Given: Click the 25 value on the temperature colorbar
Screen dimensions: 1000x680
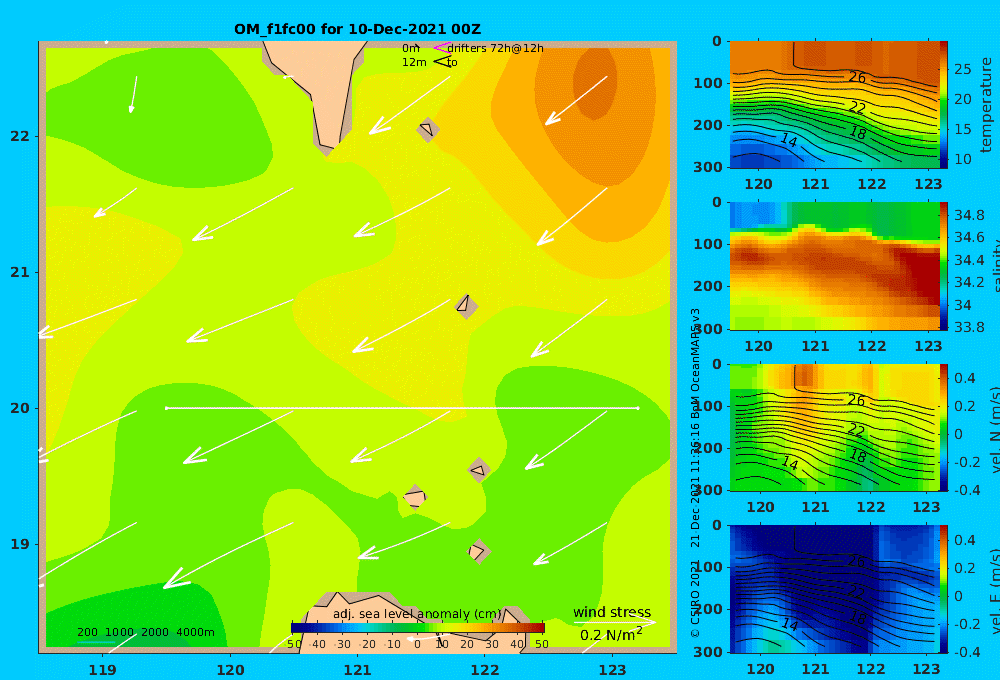Looking at the screenshot, I should 963,69.
